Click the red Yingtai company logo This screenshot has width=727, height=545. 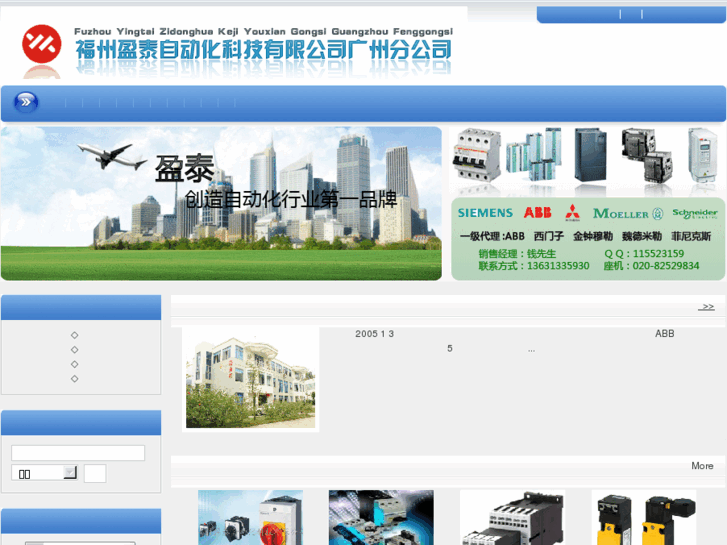[x=42, y=44]
